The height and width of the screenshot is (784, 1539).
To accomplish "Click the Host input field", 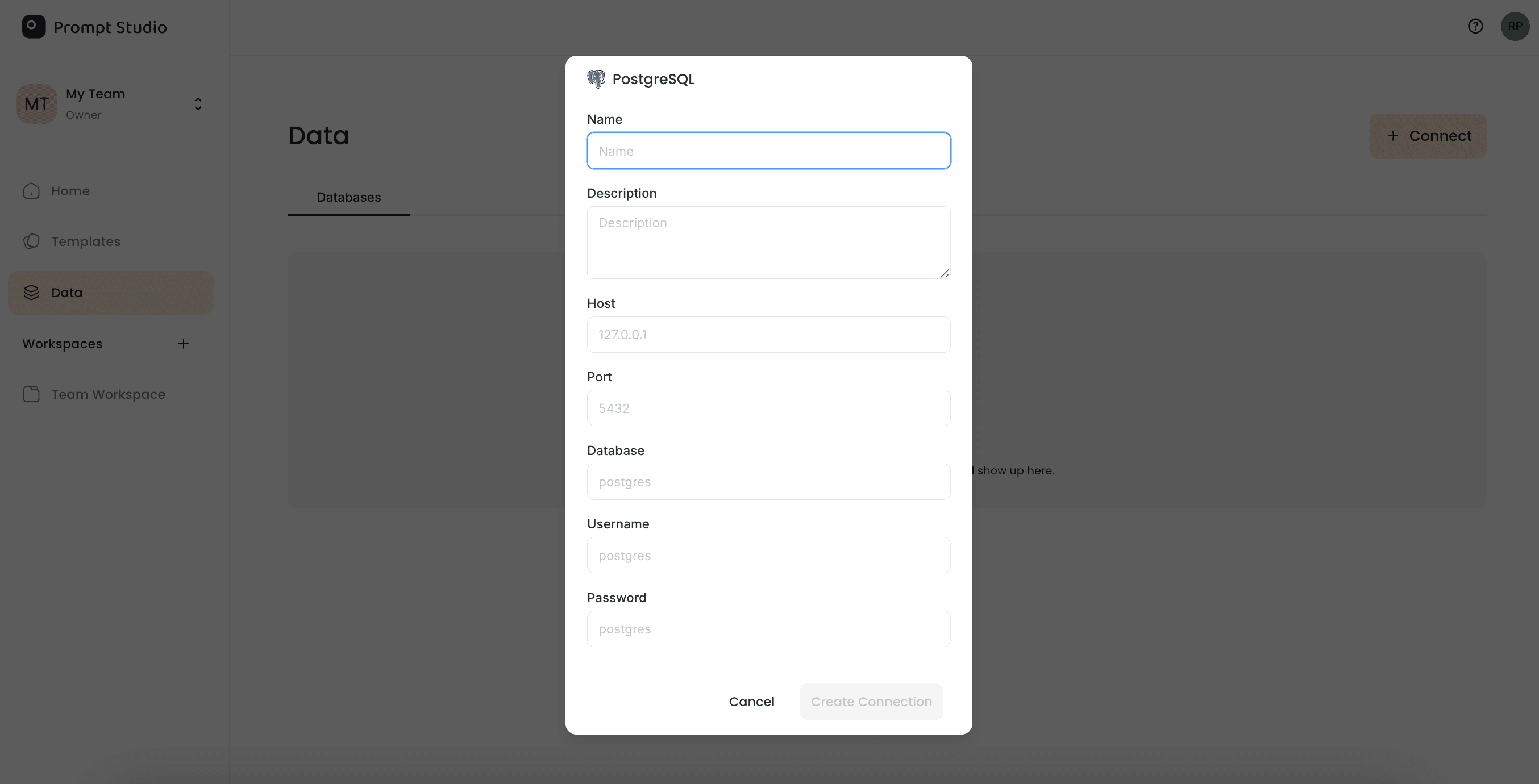I will pos(768,335).
